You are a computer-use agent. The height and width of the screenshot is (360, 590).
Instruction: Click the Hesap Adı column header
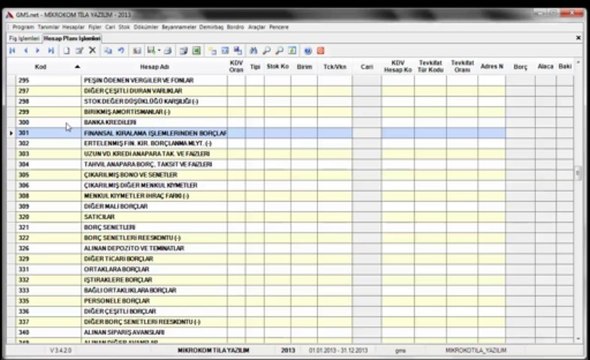[154, 67]
